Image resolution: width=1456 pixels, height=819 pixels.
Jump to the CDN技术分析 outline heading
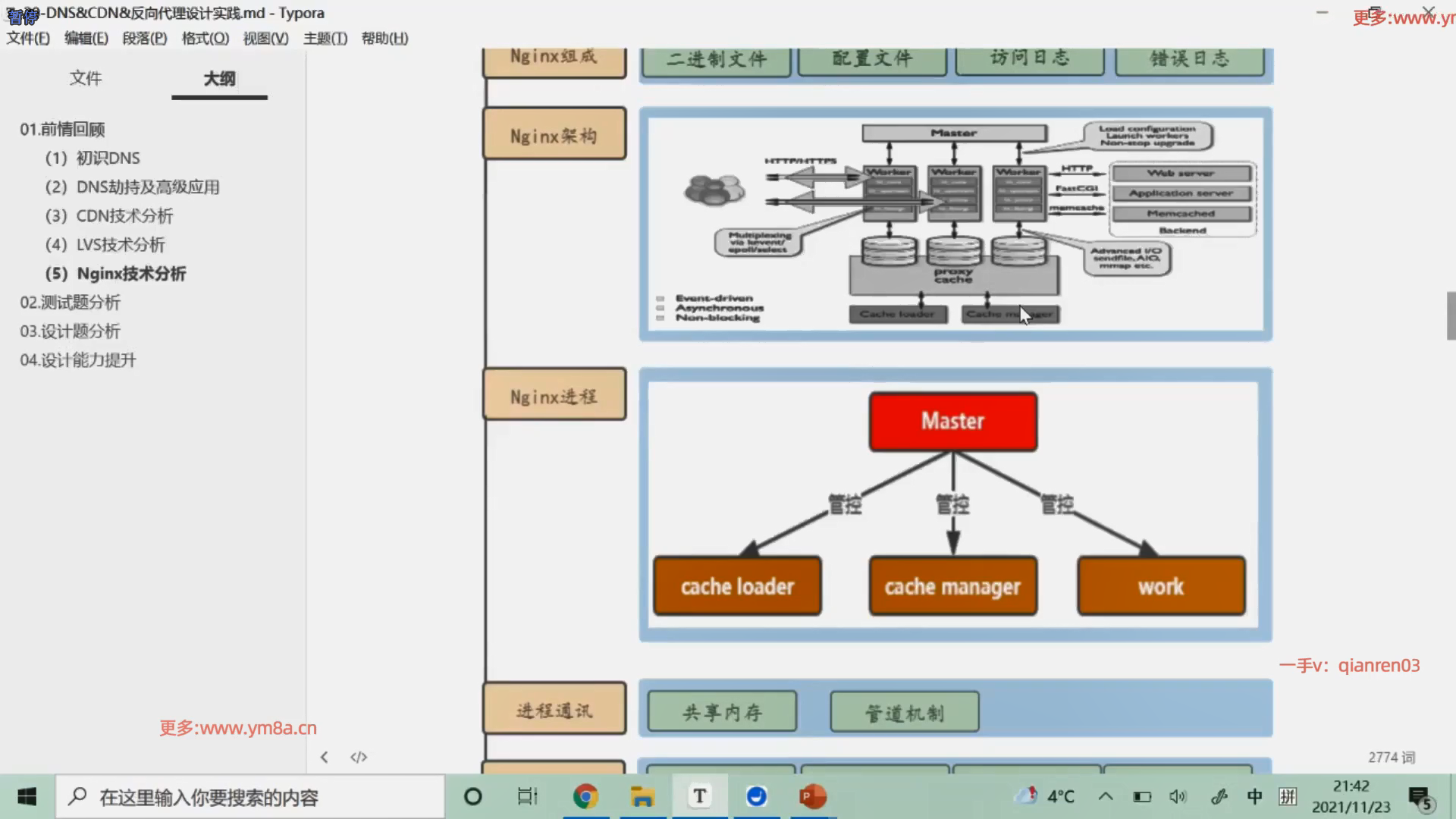coord(124,216)
